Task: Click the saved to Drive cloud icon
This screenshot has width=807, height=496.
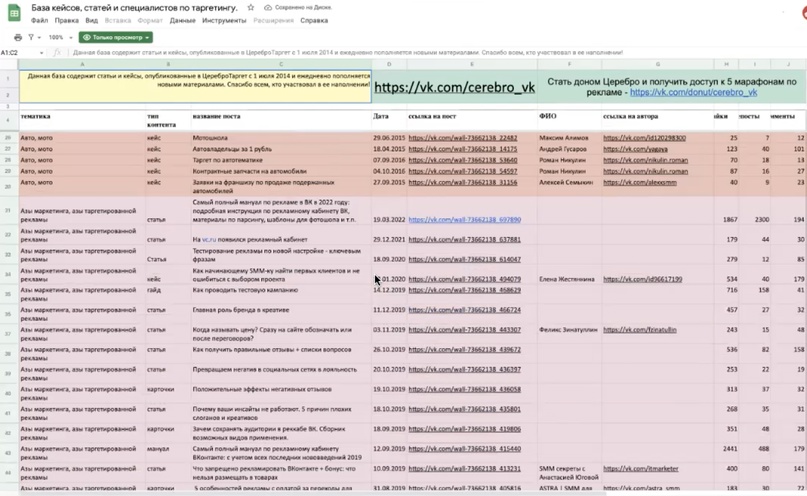Action: pyautogui.click(x=268, y=8)
